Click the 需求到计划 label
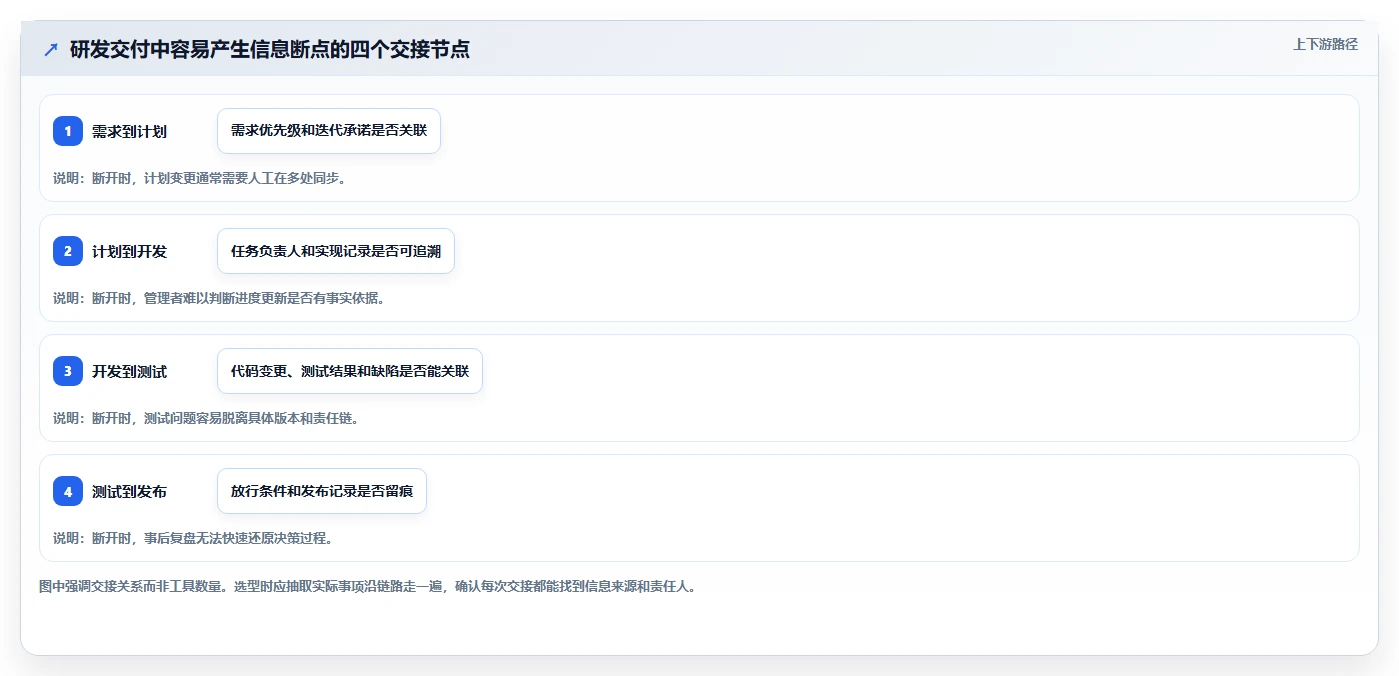This screenshot has height=676, width=1399. pos(129,131)
